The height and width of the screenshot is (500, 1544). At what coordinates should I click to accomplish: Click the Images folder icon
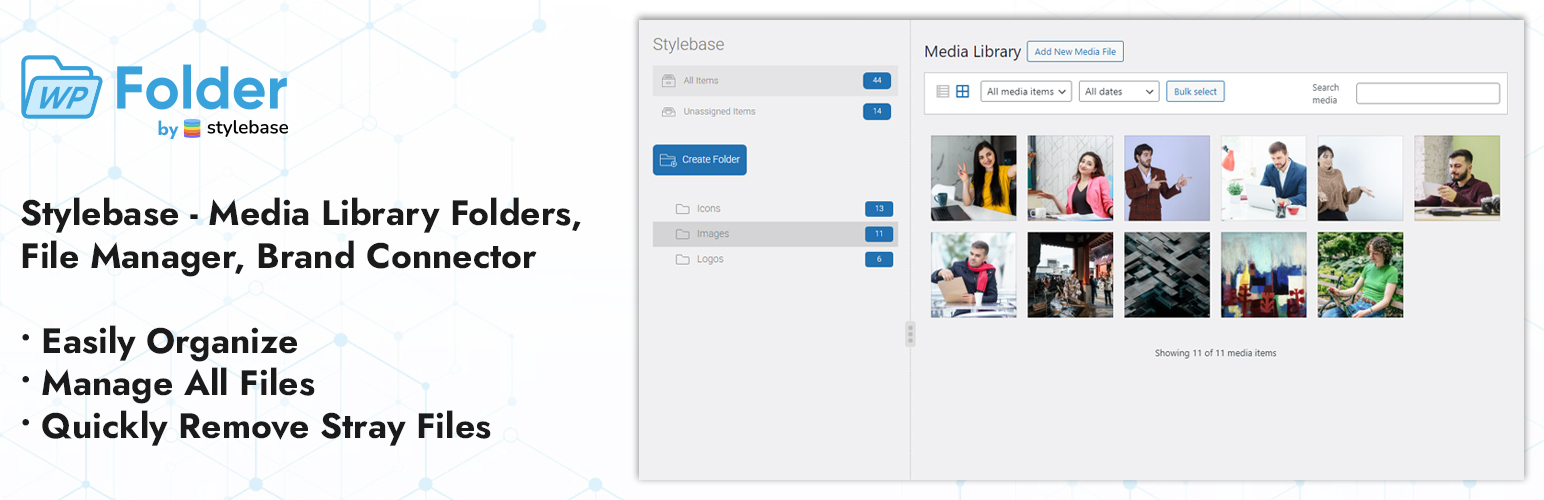(x=682, y=234)
